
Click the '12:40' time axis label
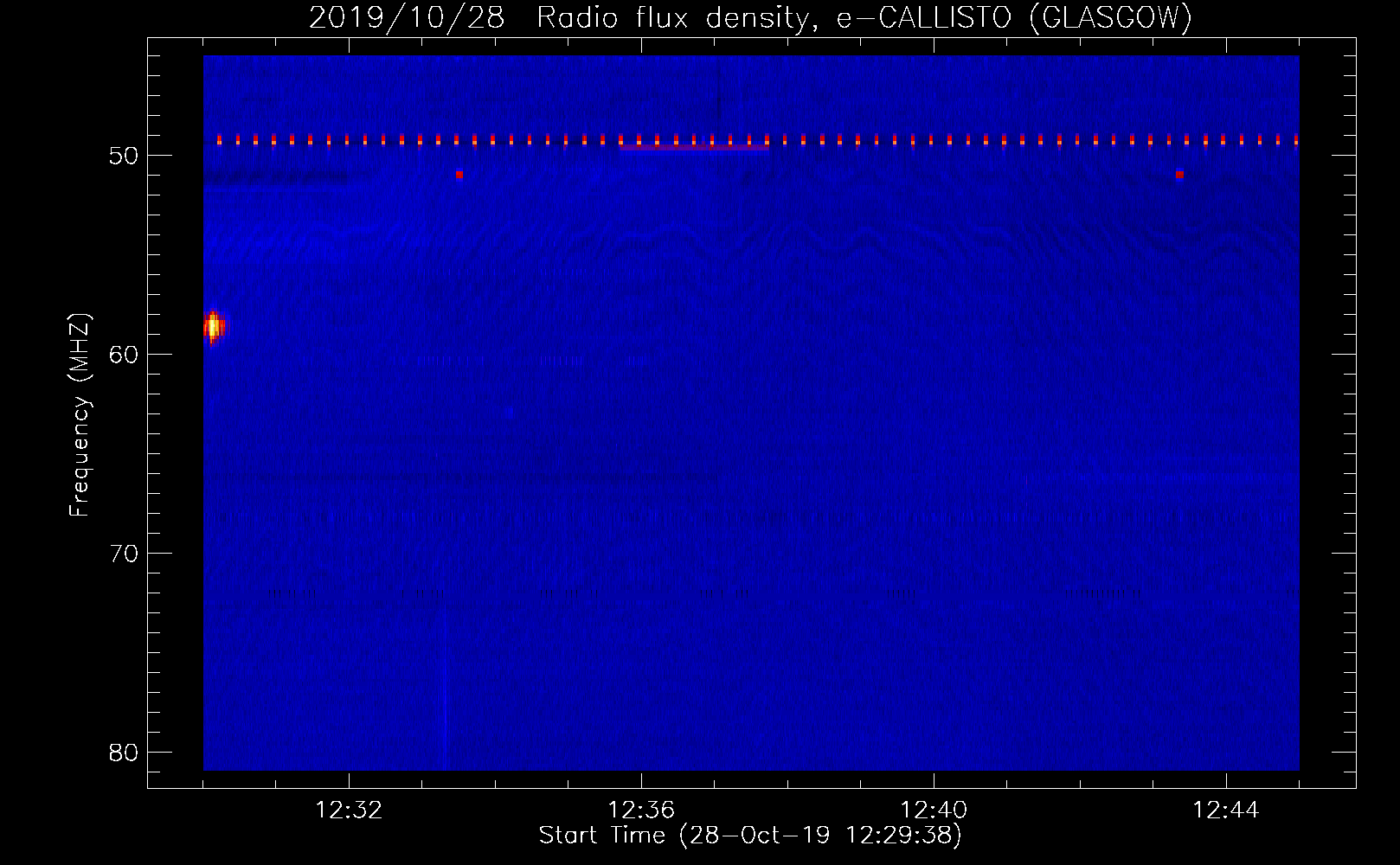tap(934, 811)
